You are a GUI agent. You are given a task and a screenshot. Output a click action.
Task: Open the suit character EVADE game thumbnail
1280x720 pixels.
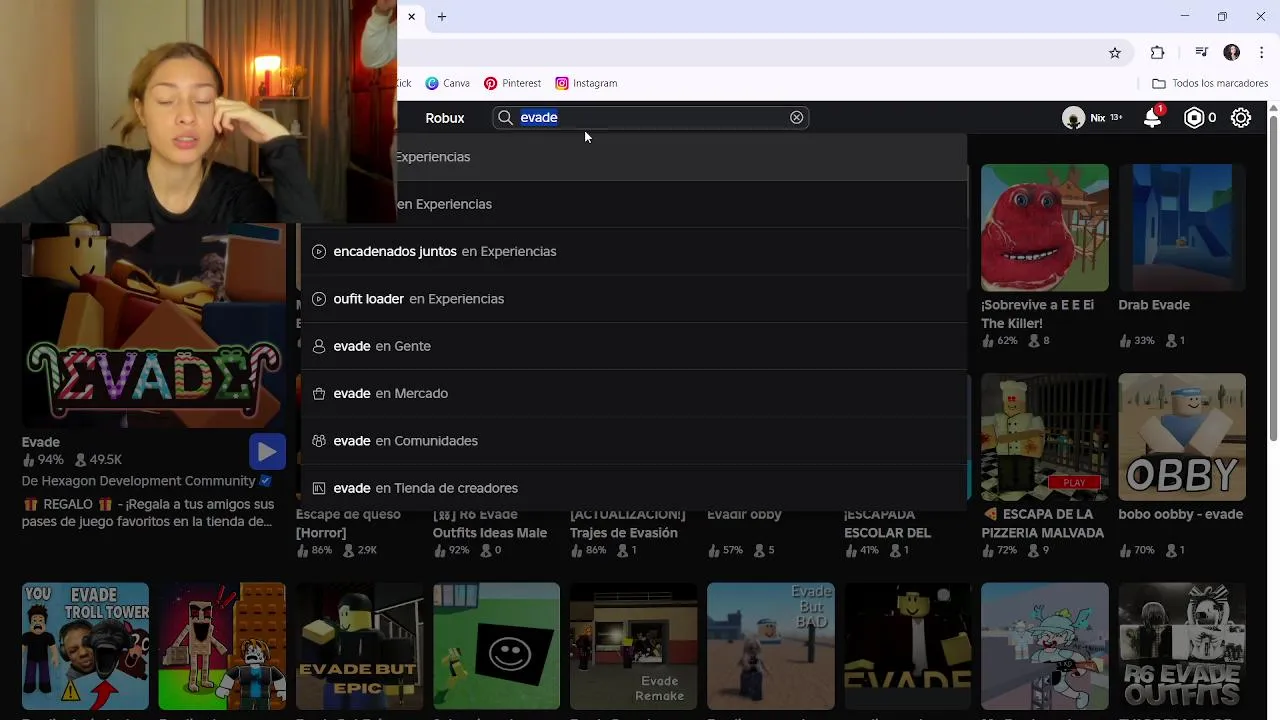click(x=907, y=646)
